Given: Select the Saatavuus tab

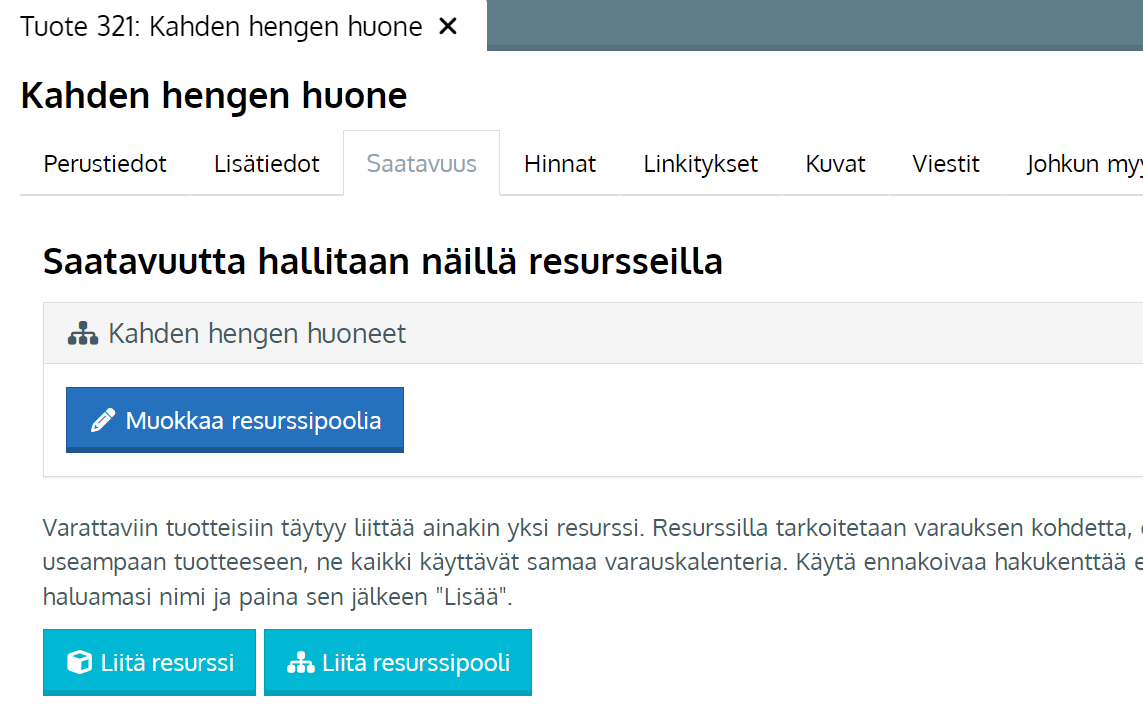Looking at the screenshot, I should [x=421, y=164].
